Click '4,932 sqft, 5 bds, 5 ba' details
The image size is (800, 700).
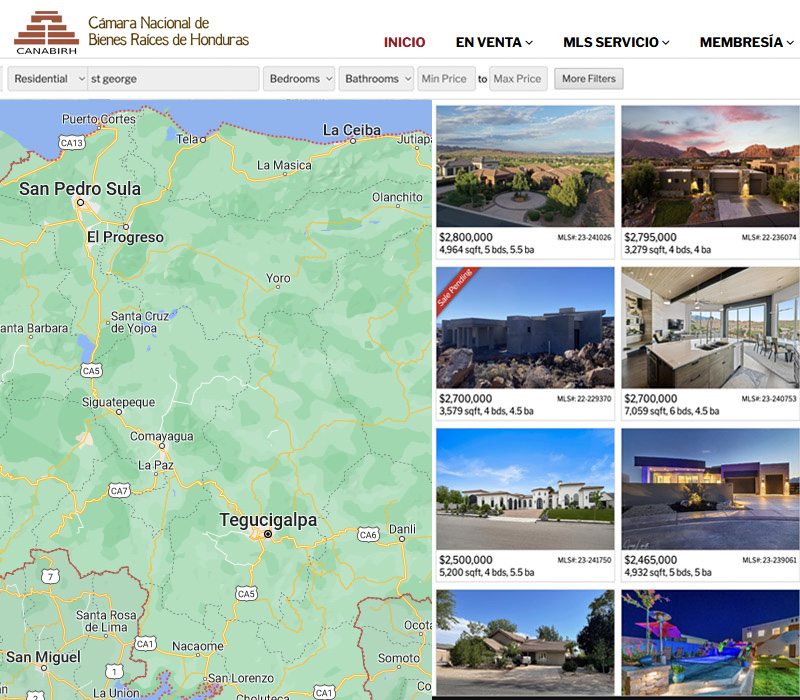click(668, 572)
